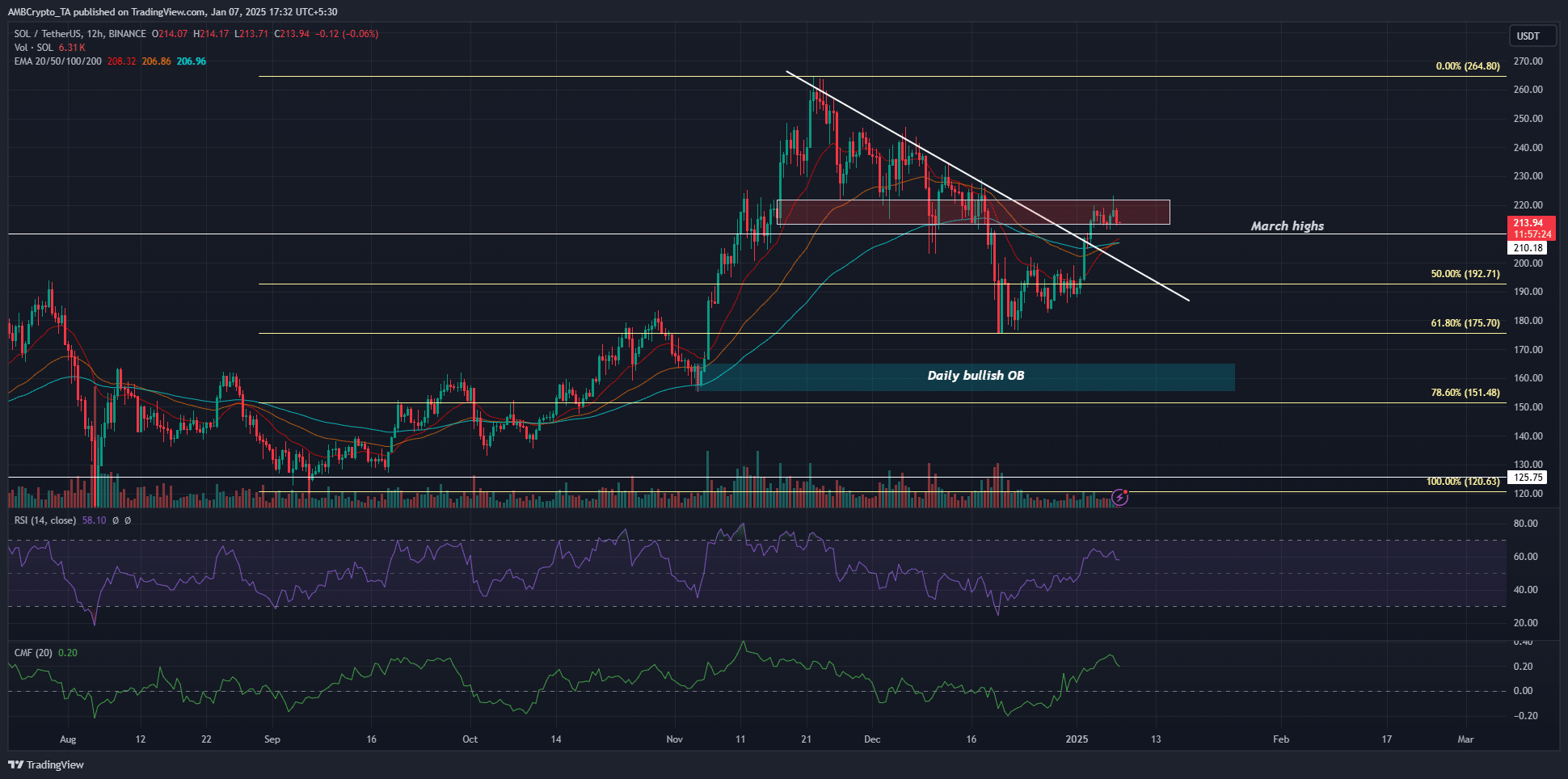This screenshot has width=1568, height=779.
Task: Select the EMA 20/50/100/200 indicator legend
Action: 57,61
